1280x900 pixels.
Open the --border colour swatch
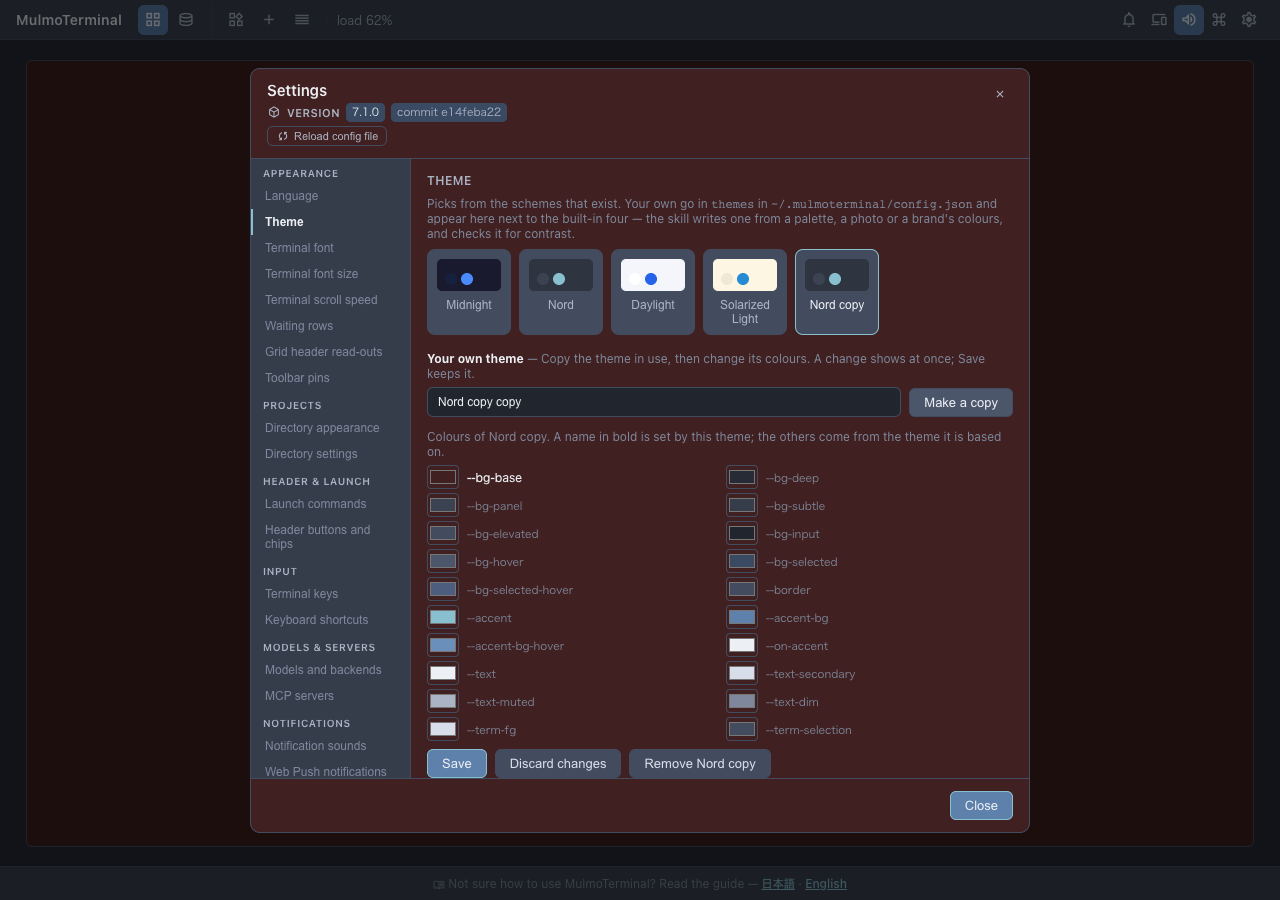point(742,590)
